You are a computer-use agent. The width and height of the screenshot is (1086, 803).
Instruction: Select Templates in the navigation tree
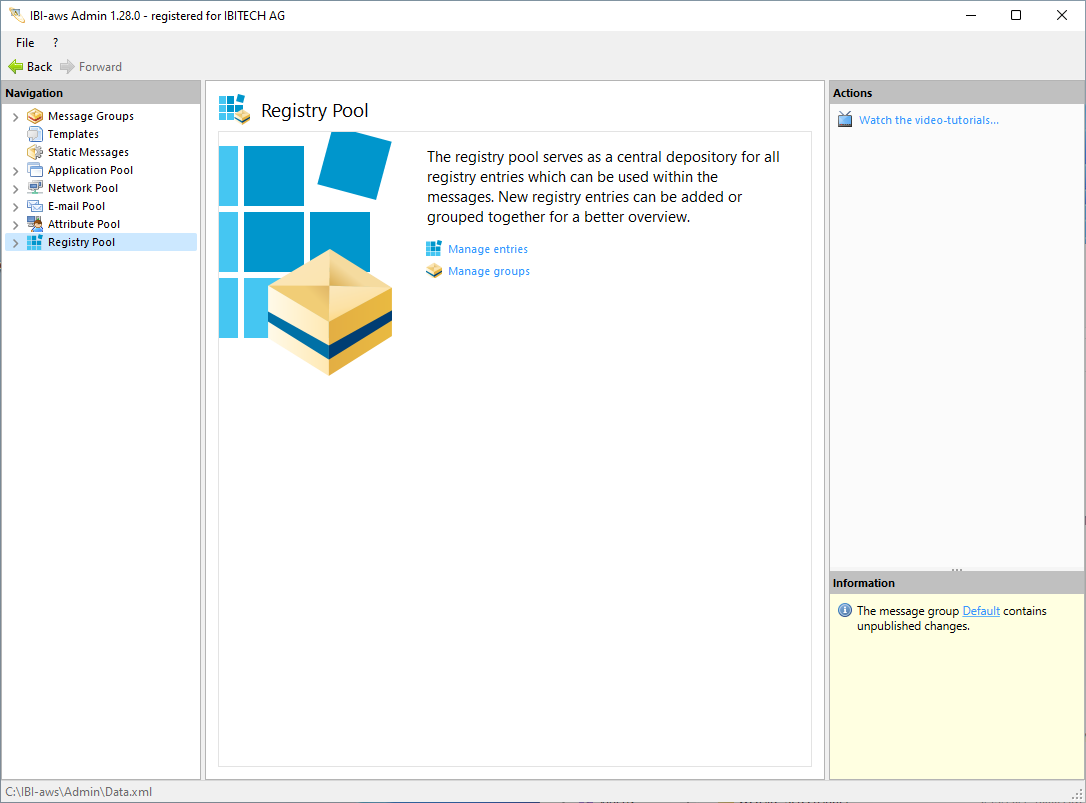coord(73,134)
